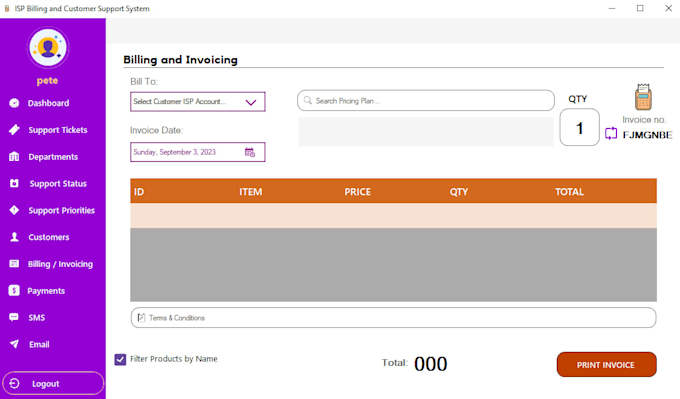
Task: Click the Logout arrow icon
Action: pyautogui.click(x=14, y=383)
